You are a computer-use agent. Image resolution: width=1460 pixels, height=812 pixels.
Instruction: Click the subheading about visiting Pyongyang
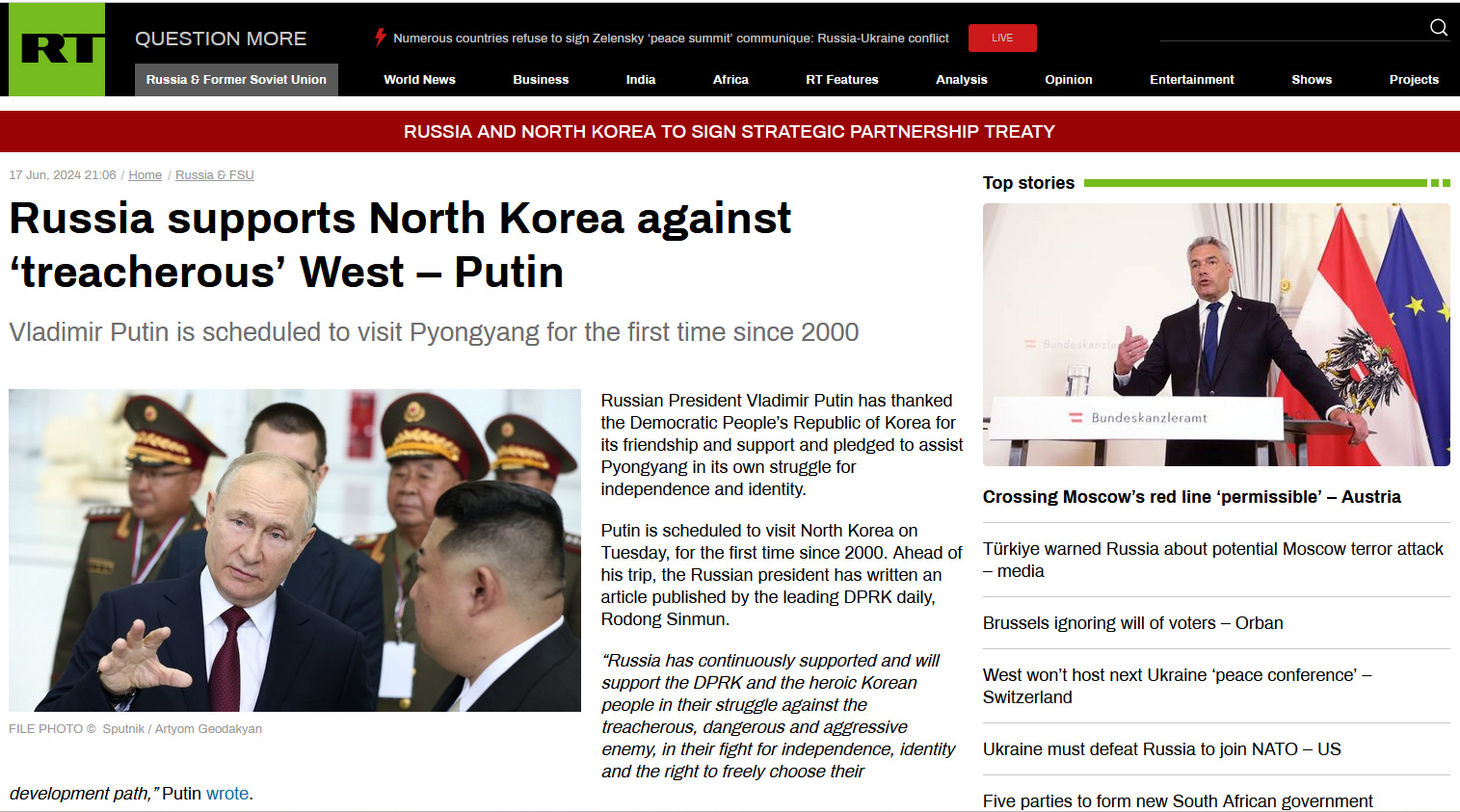pyautogui.click(x=434, y=332)
